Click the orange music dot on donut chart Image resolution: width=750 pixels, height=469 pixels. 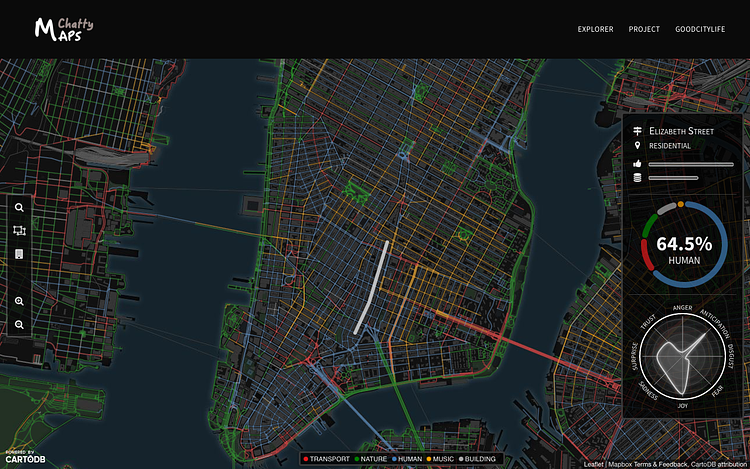pyautogui.click(x=681, y=204)
